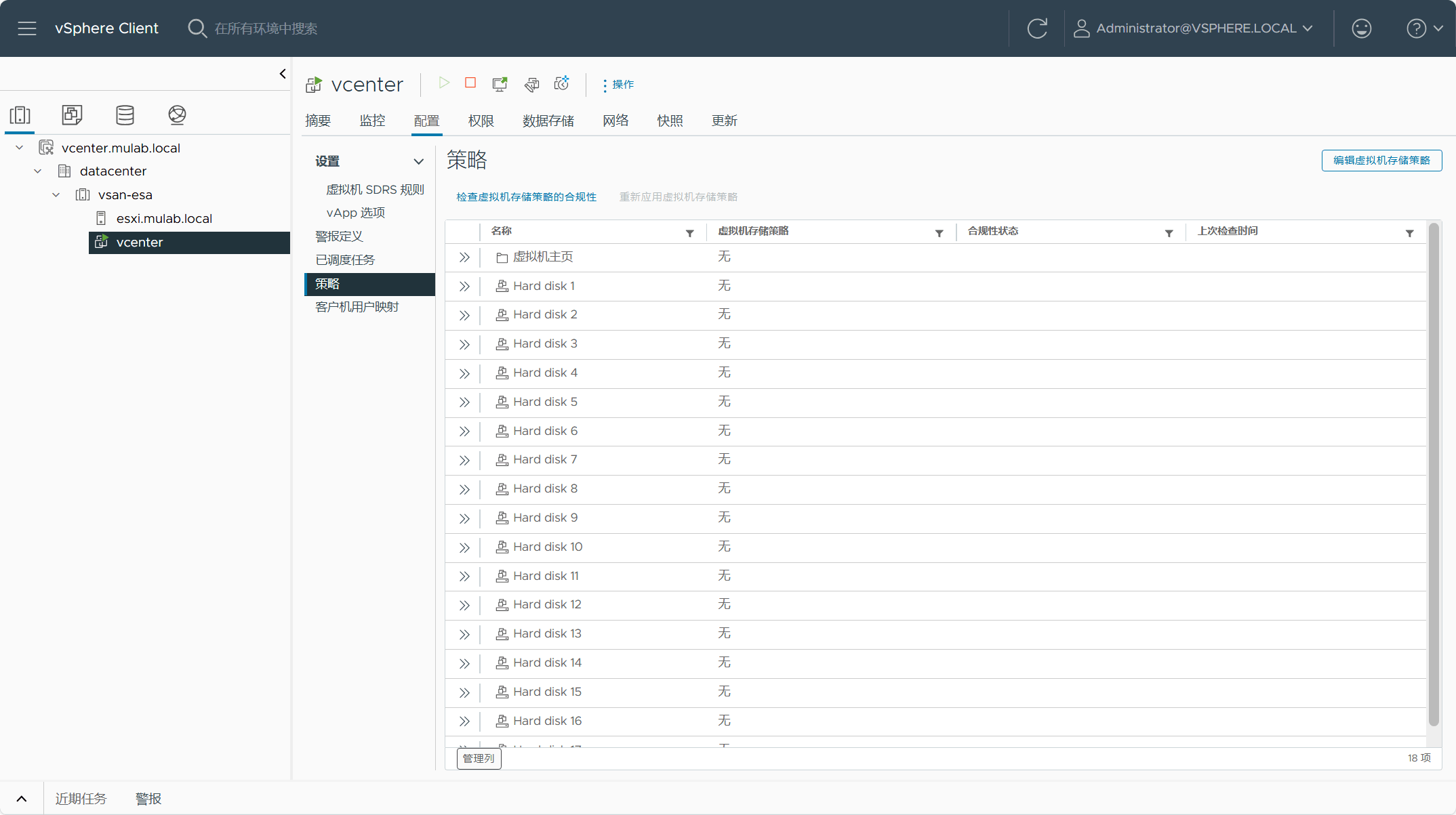Expand details for Hard disk 1 row

tap(464, 287)
